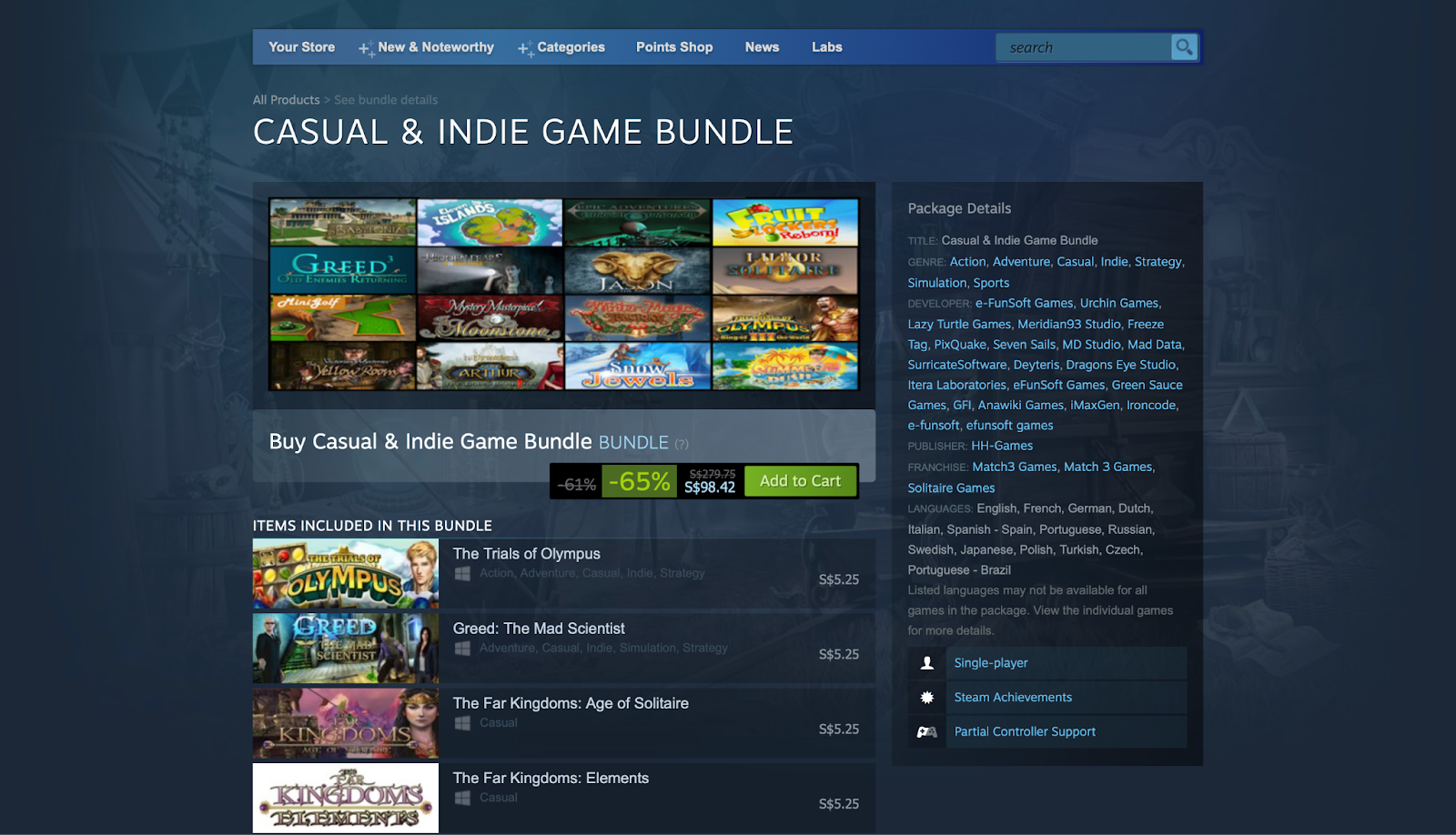Image resolution: width=1456 pixels, height=835 pixels.
Task: Click the title The Far Kingdoms: Age of Solitaire
Action: pyautogui.click(x=571, y=703)
